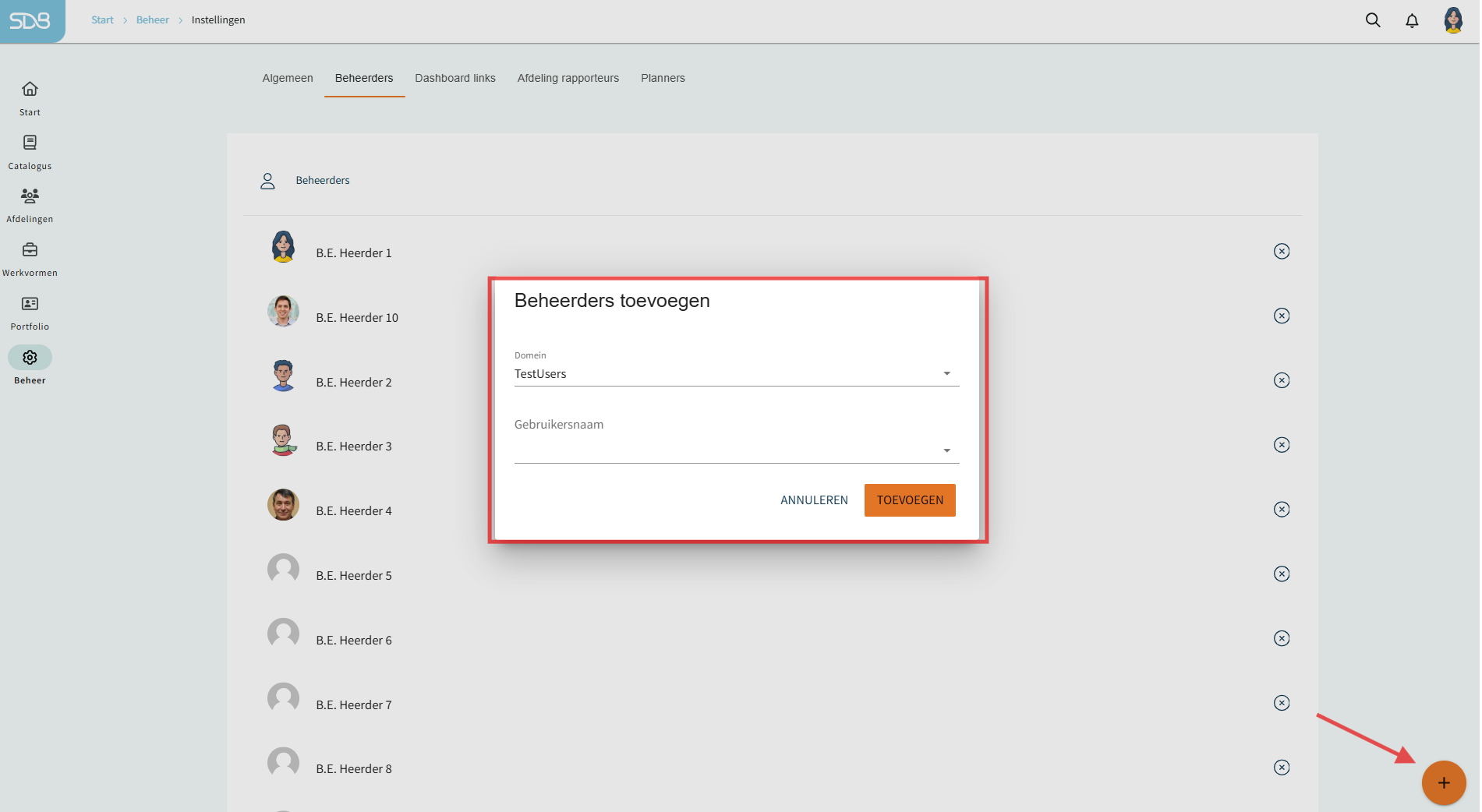Remove B.E. Heerder 7 from the list
Viewport: 1482px width, 812px height.
pyautogui.click(x=1281, y=703)
